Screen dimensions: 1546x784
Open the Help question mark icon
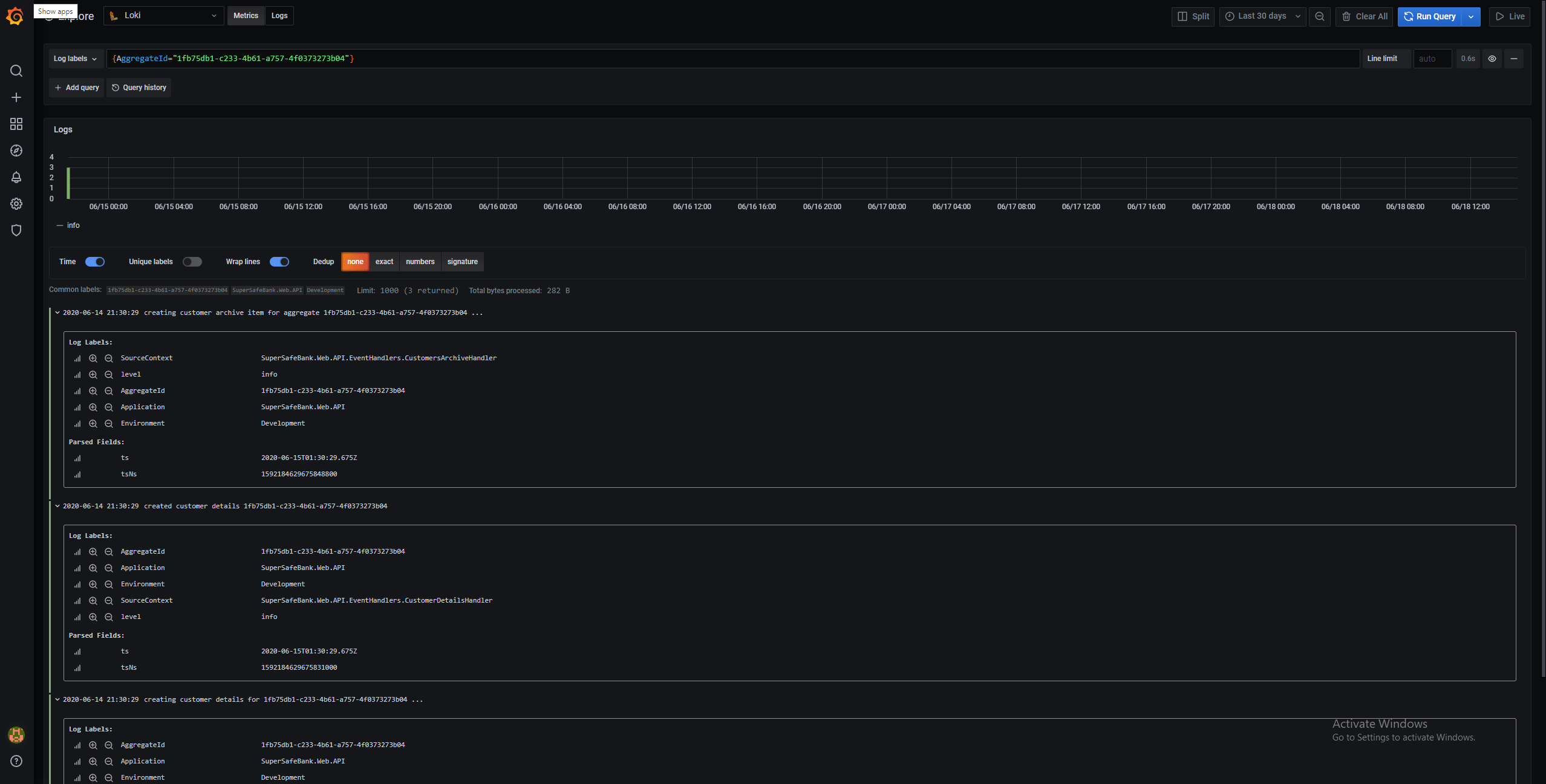coord(16,761)
